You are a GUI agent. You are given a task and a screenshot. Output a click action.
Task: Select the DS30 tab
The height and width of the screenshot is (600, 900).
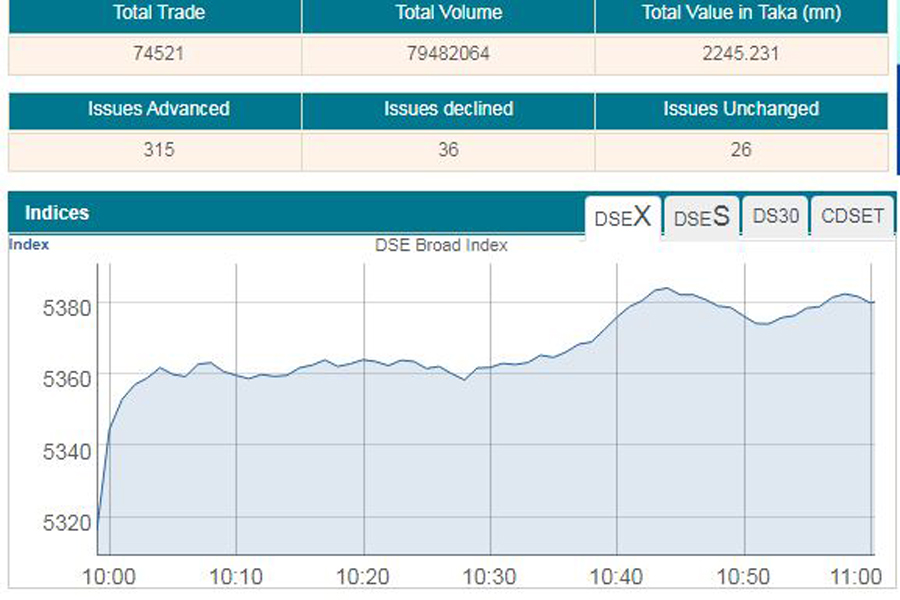point(775,216)
